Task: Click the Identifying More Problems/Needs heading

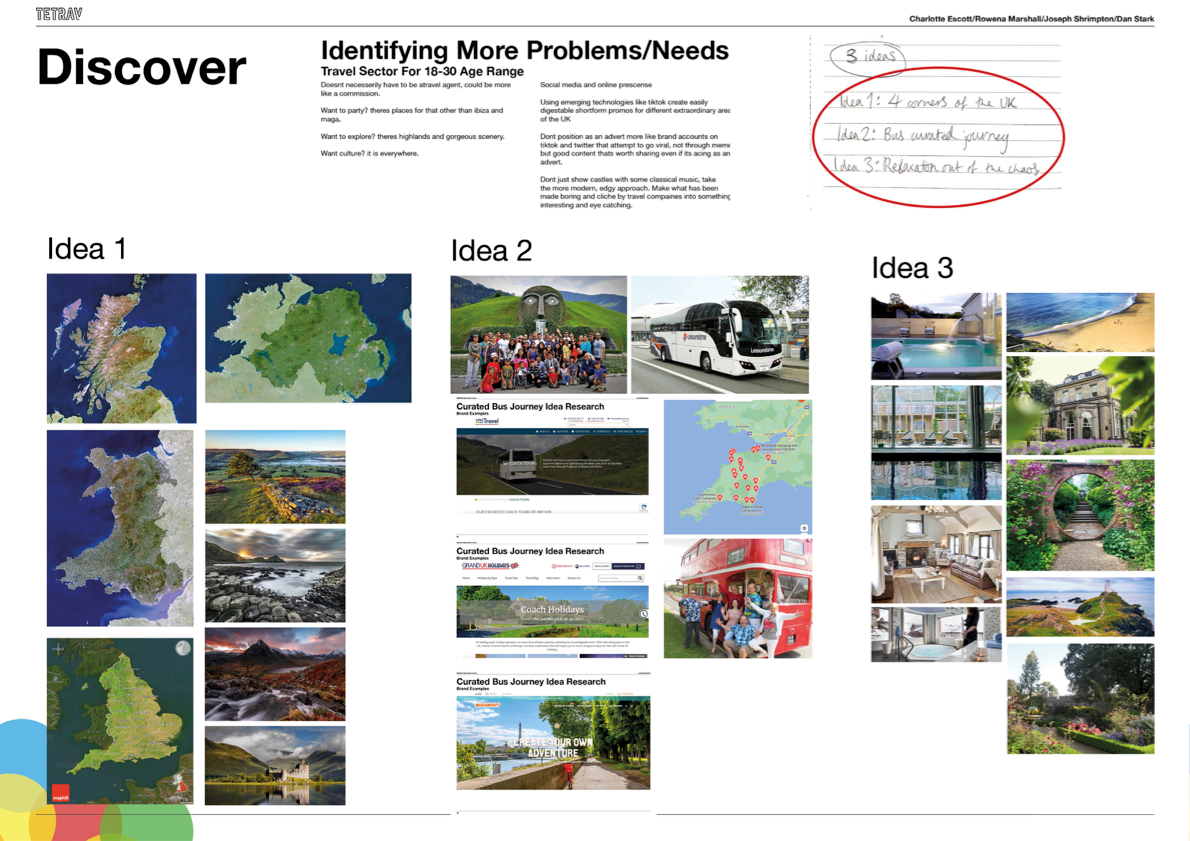Action: pyautogui.click(x=524, y=51)
